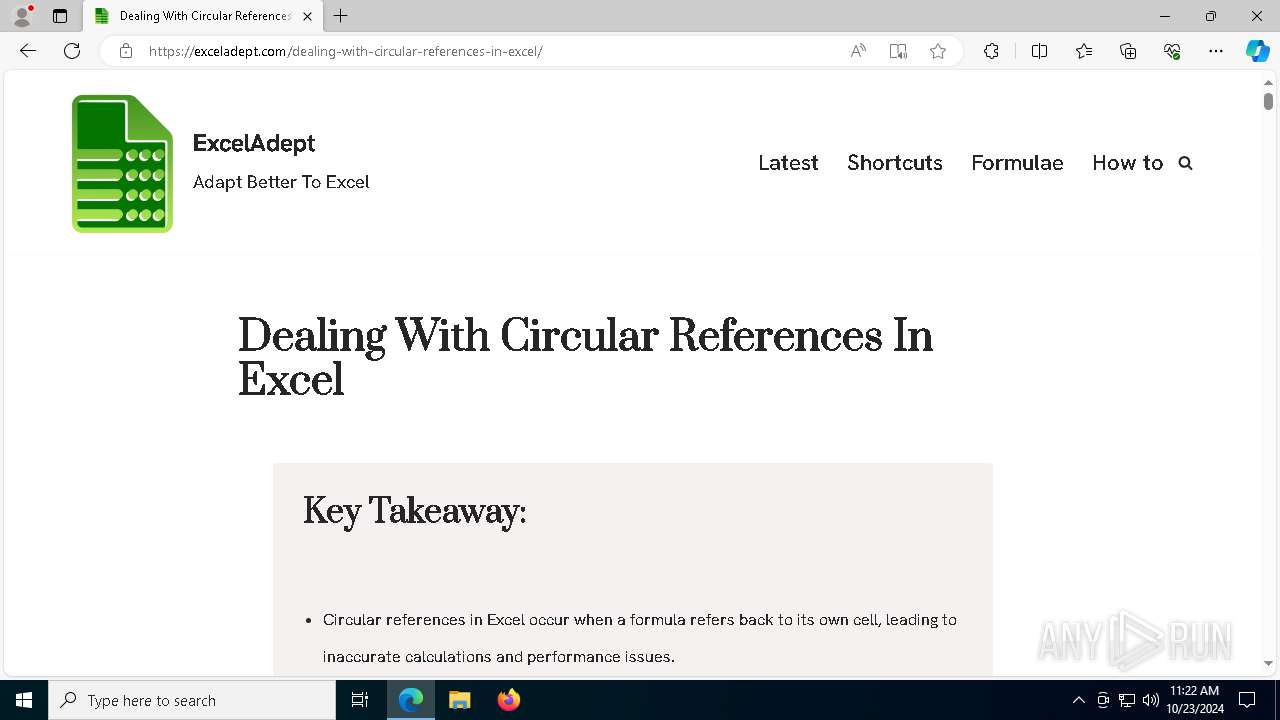Open the Formulae menu
The height and width of the screenshot is (720, 1280).
pos(1017,163)
